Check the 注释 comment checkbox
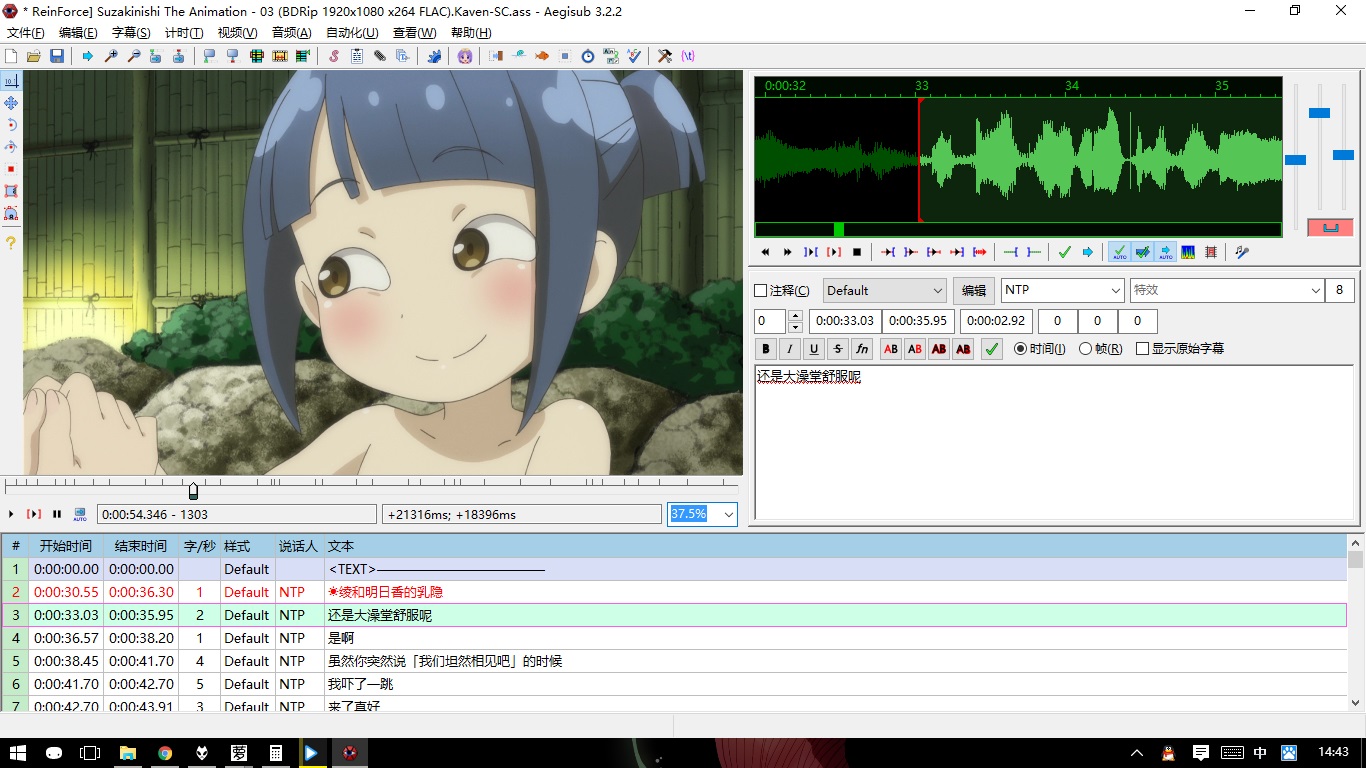 760,291
